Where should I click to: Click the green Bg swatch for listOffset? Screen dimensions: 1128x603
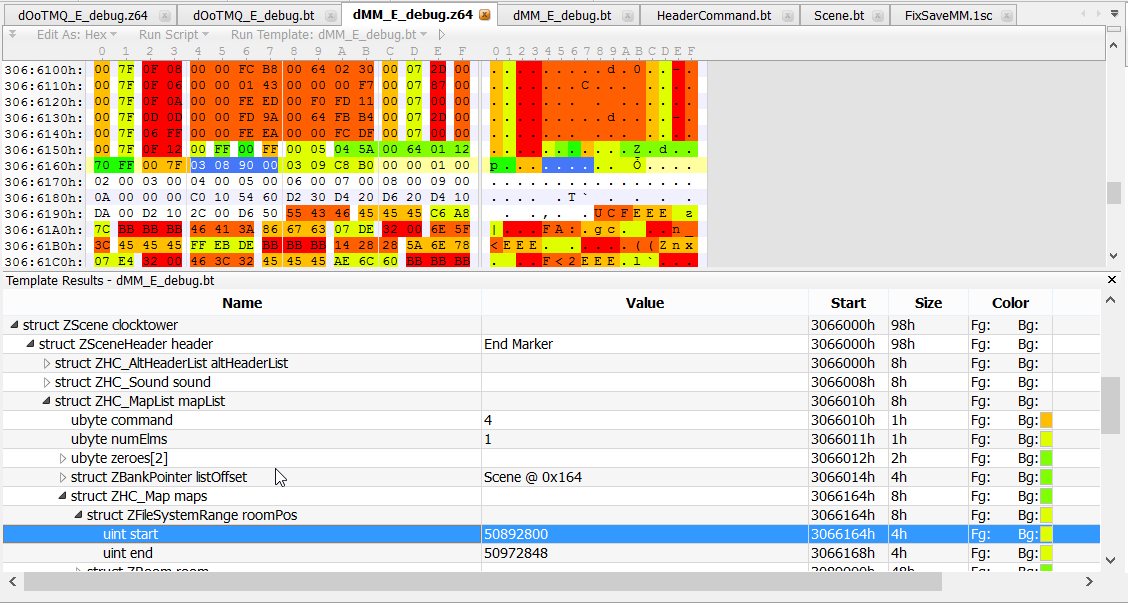1046,477
